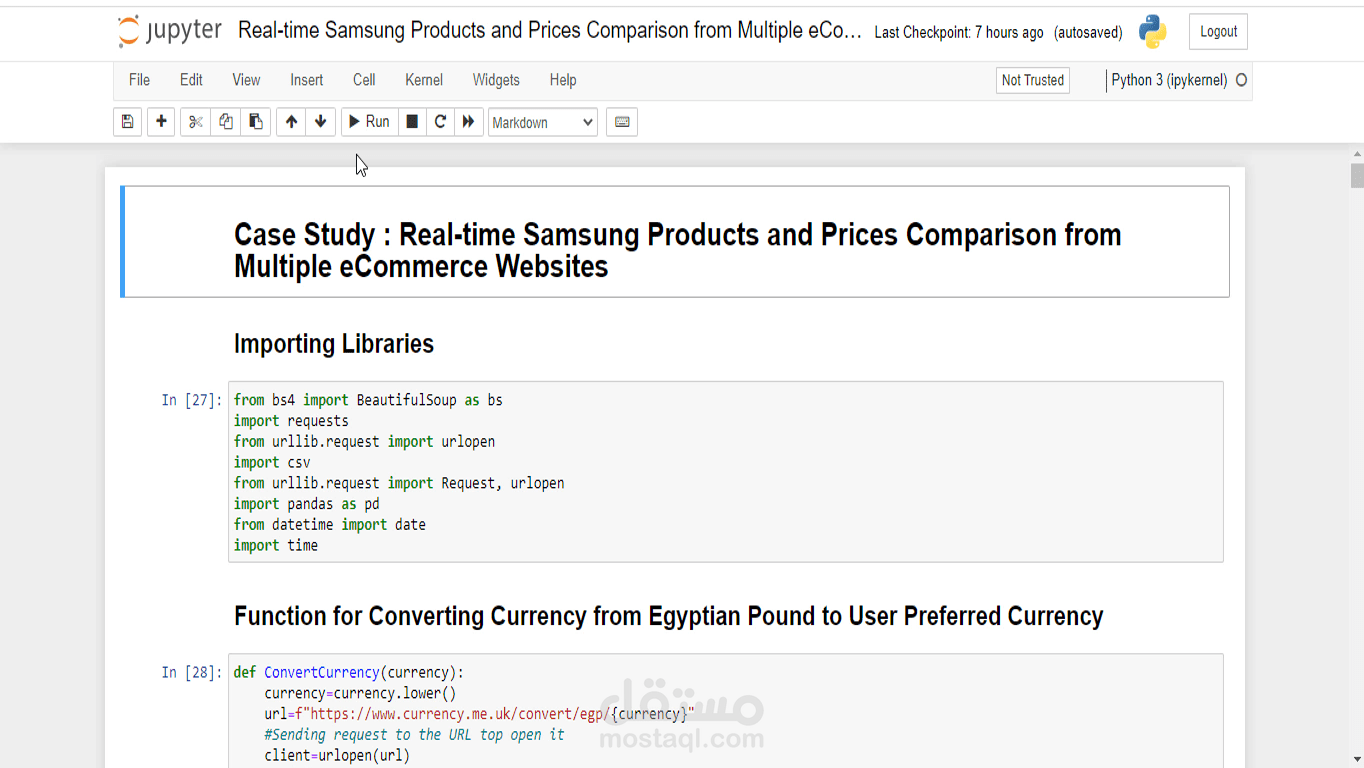Click the In [28] prompt label

point(192,673)
